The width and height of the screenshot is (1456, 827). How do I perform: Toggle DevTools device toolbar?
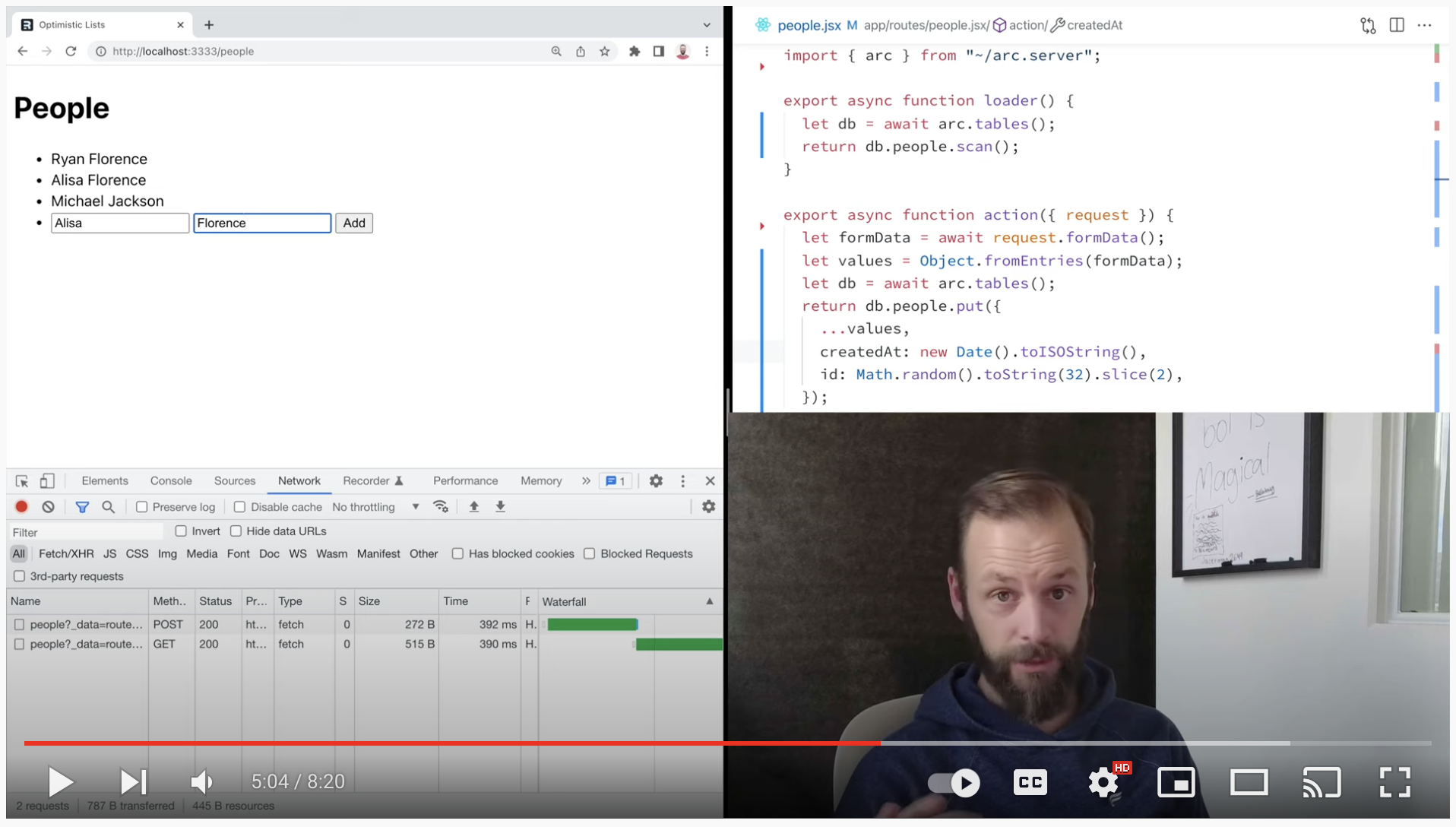click(x=47, y=481)
